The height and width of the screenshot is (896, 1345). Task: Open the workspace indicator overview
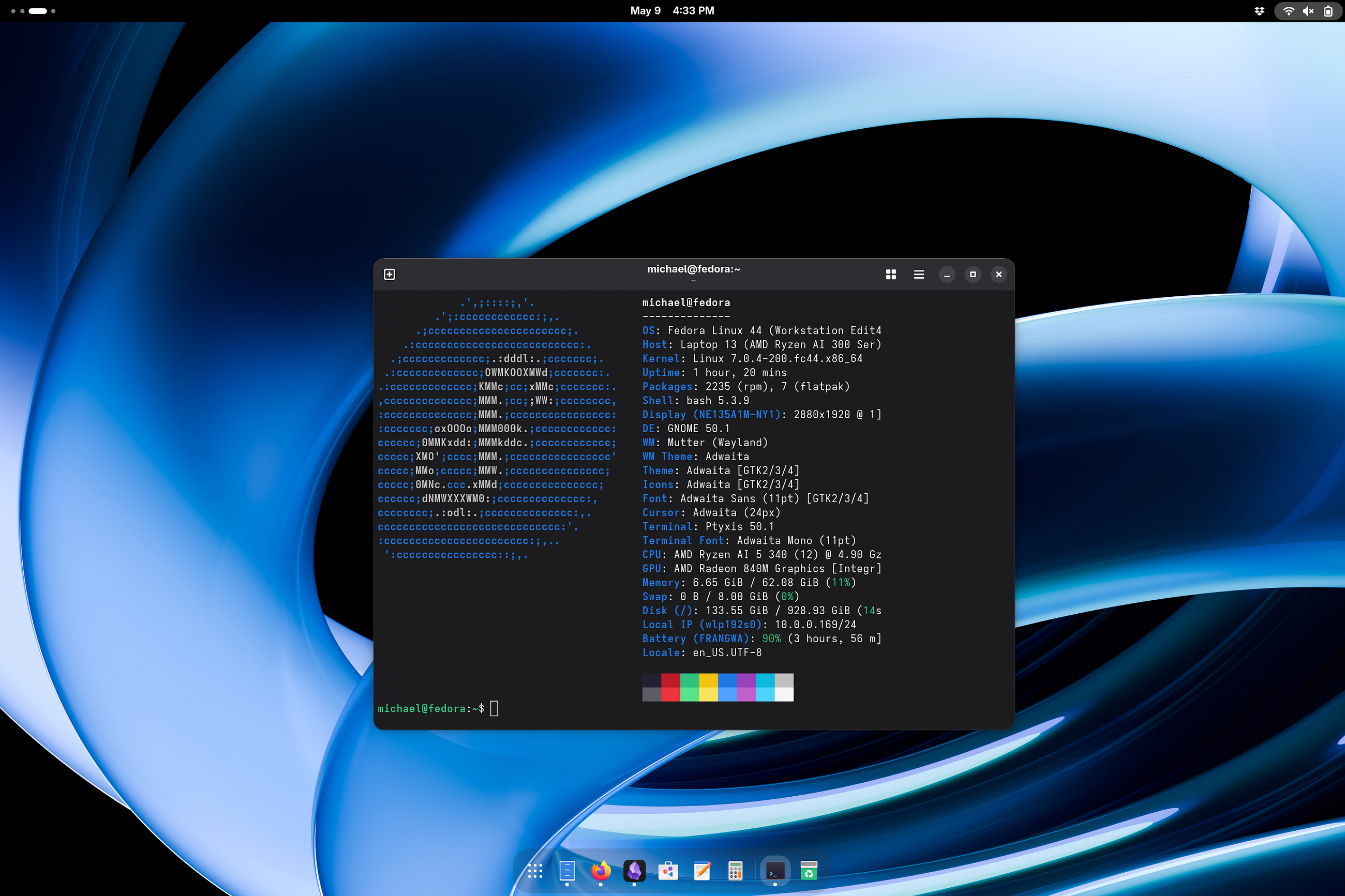(x=33, y=11)
